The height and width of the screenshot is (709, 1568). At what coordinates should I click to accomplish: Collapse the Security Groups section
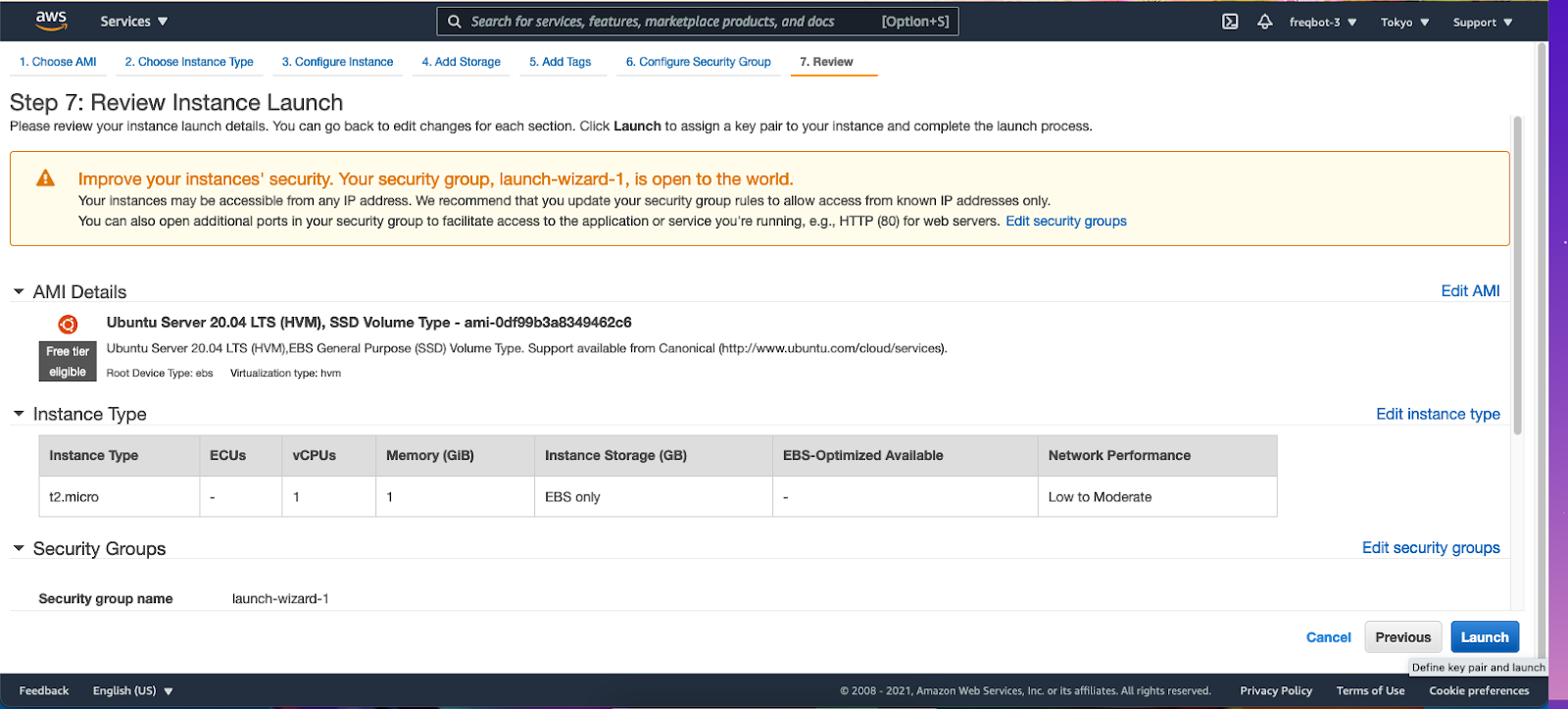click(19, 548)
